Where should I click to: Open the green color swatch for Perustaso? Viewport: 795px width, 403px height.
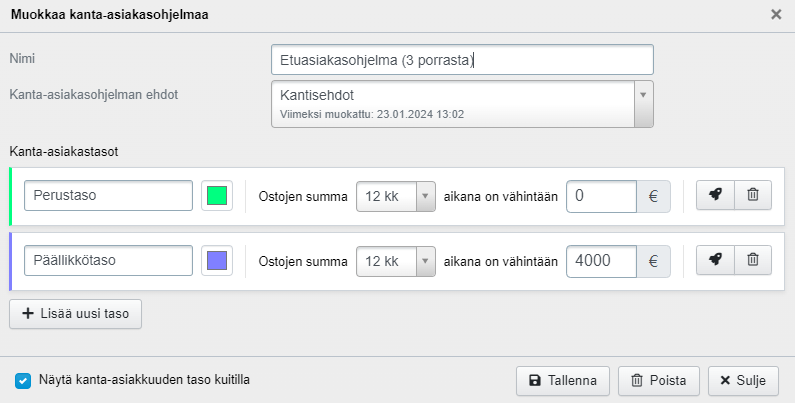[216, 196]
